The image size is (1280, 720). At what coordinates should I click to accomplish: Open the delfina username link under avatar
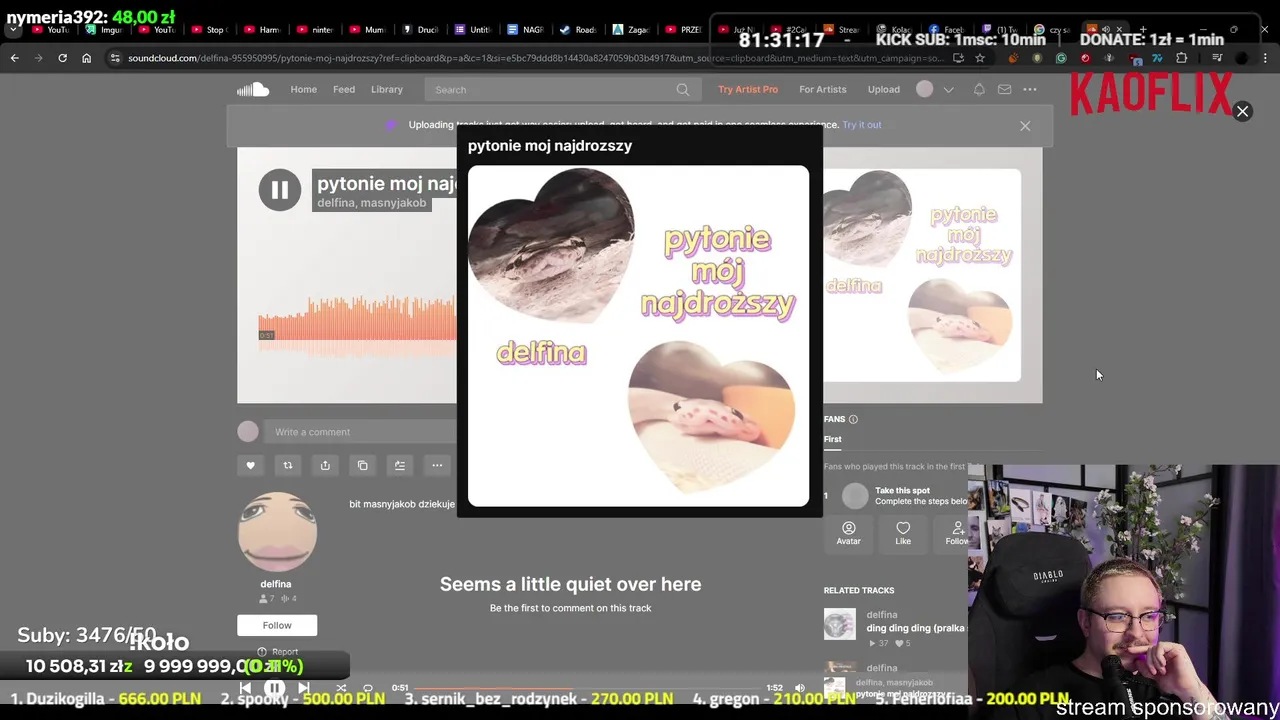(x=276, y=584)
